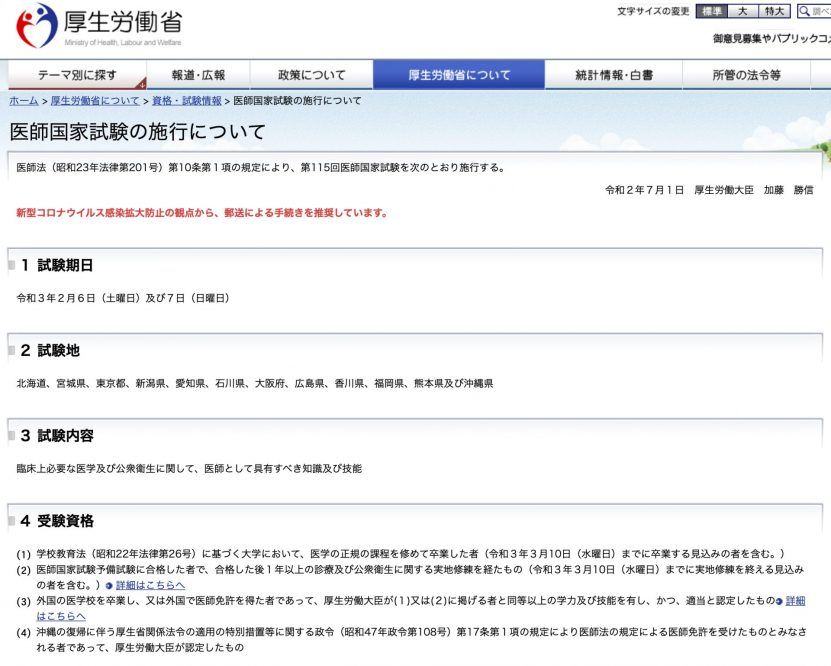Open the 所管の法令等 tab
Screen dimensions: 831x666
tap(746, 75)
